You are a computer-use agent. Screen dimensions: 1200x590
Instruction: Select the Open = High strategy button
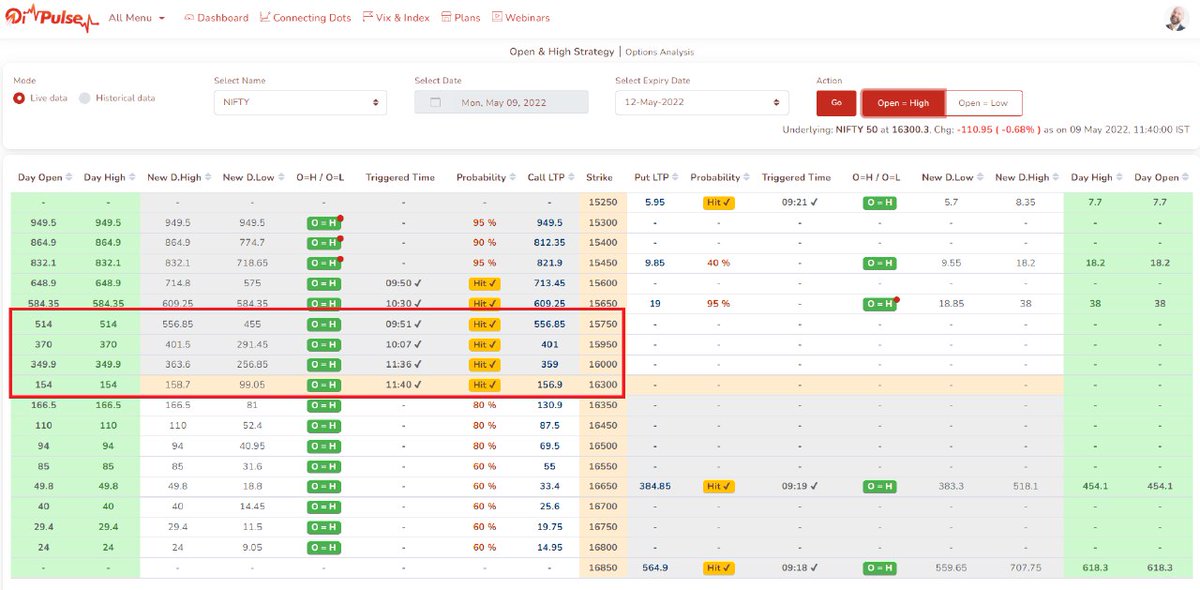[x=903, y=103]
